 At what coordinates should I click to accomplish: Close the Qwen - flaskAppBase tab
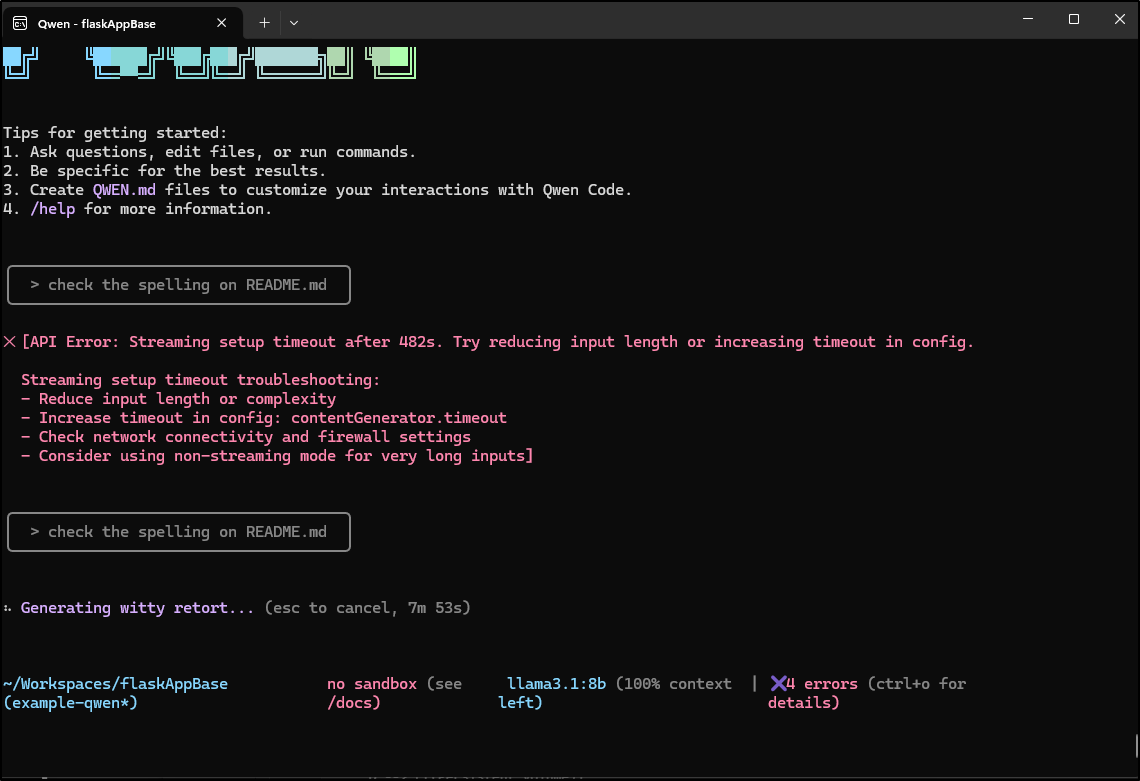[222, 23]
